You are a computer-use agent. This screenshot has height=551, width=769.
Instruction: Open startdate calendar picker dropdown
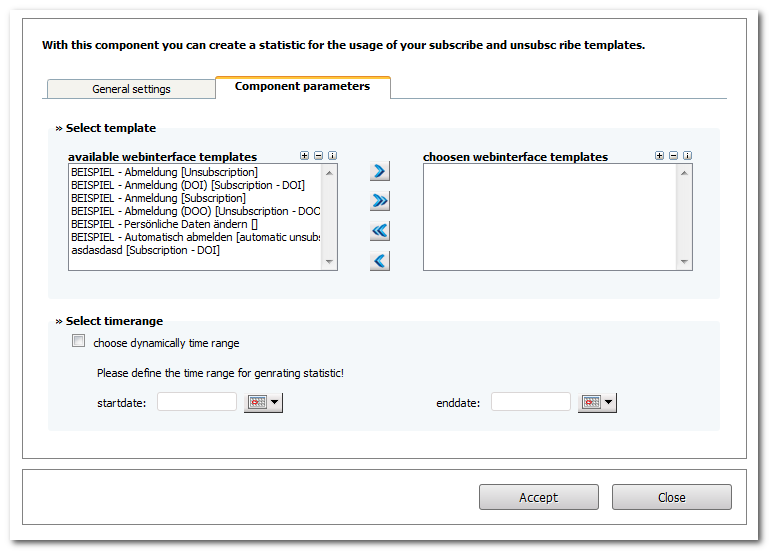[x=263, y=402]
